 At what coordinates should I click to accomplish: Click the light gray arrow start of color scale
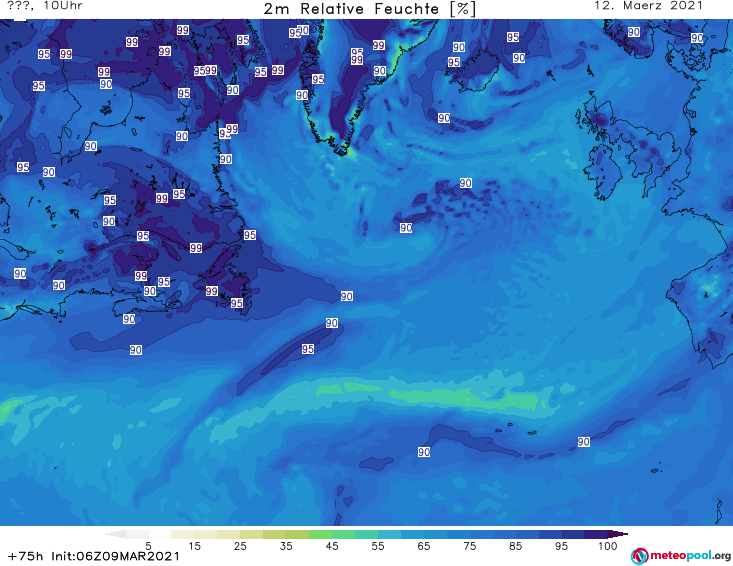[x=115, y=534]
